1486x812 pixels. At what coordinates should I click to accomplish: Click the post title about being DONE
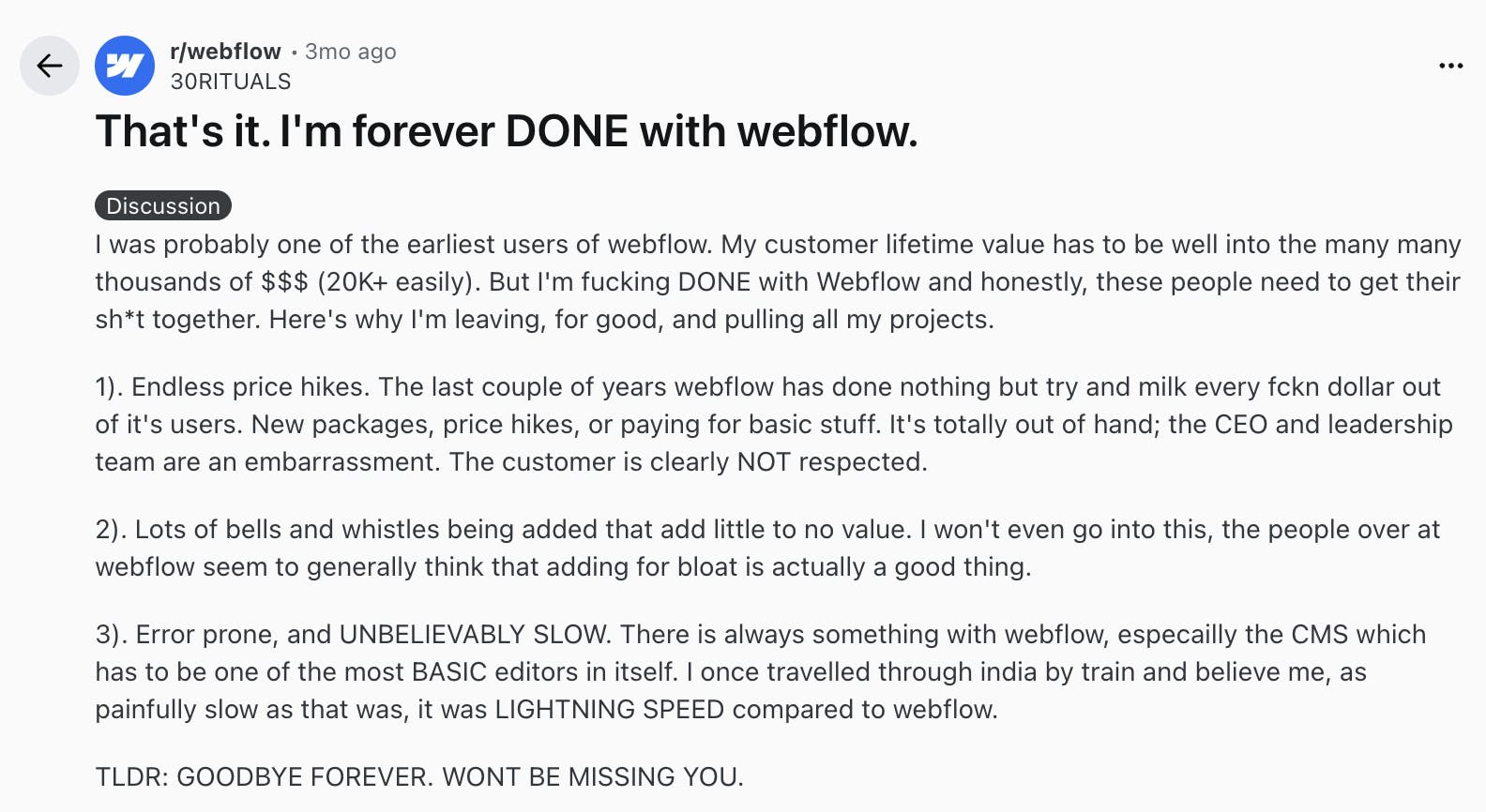(x=507, y=131)
